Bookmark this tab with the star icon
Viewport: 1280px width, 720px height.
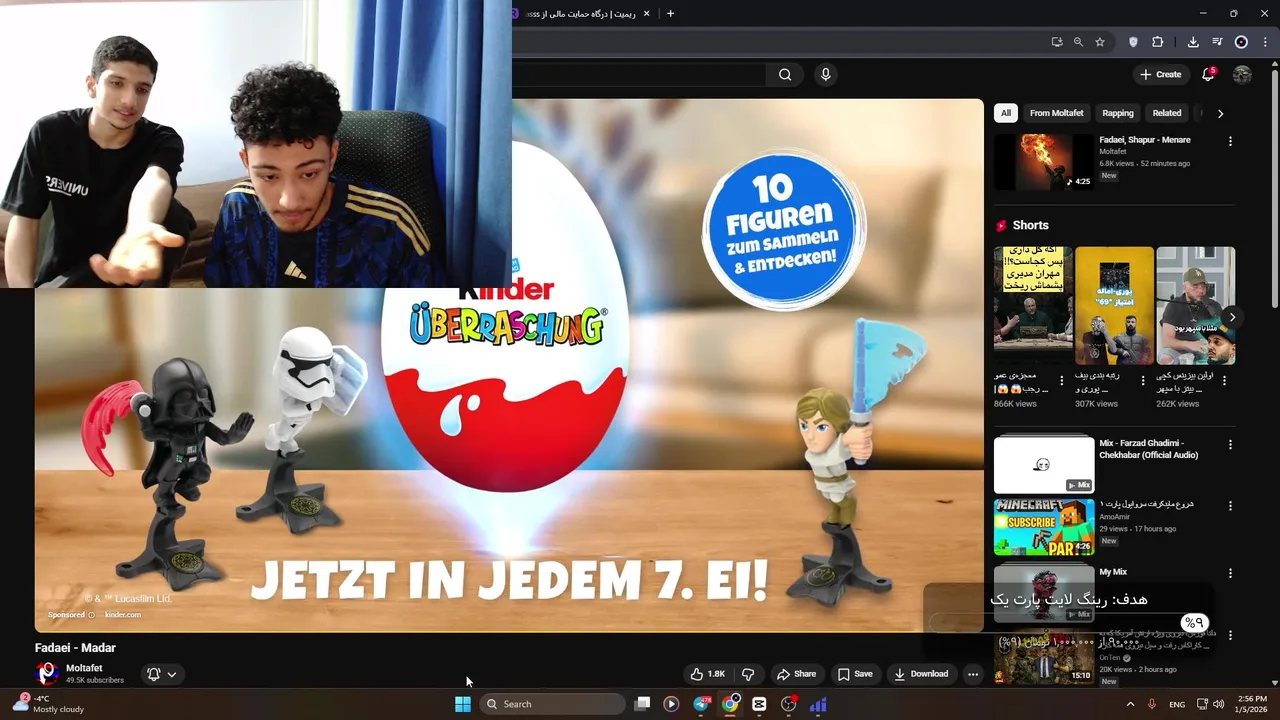tap(1100, 42)
